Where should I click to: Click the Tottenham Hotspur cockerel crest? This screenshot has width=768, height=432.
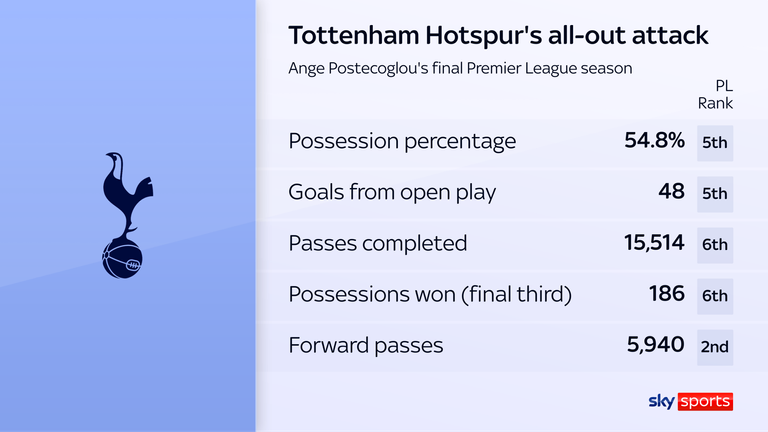click(127, 215)
